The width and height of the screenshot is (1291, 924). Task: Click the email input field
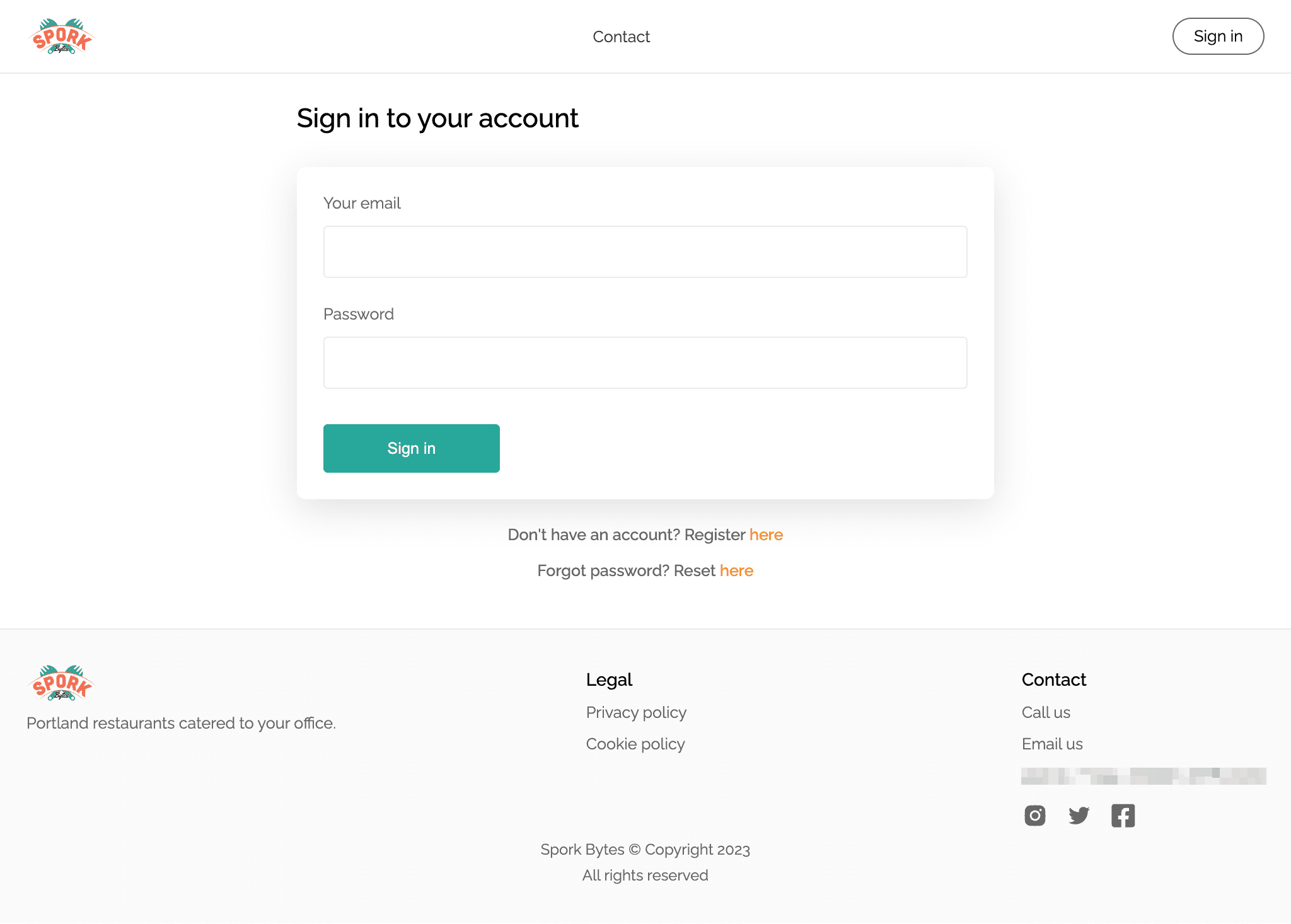tap(645, 251)
